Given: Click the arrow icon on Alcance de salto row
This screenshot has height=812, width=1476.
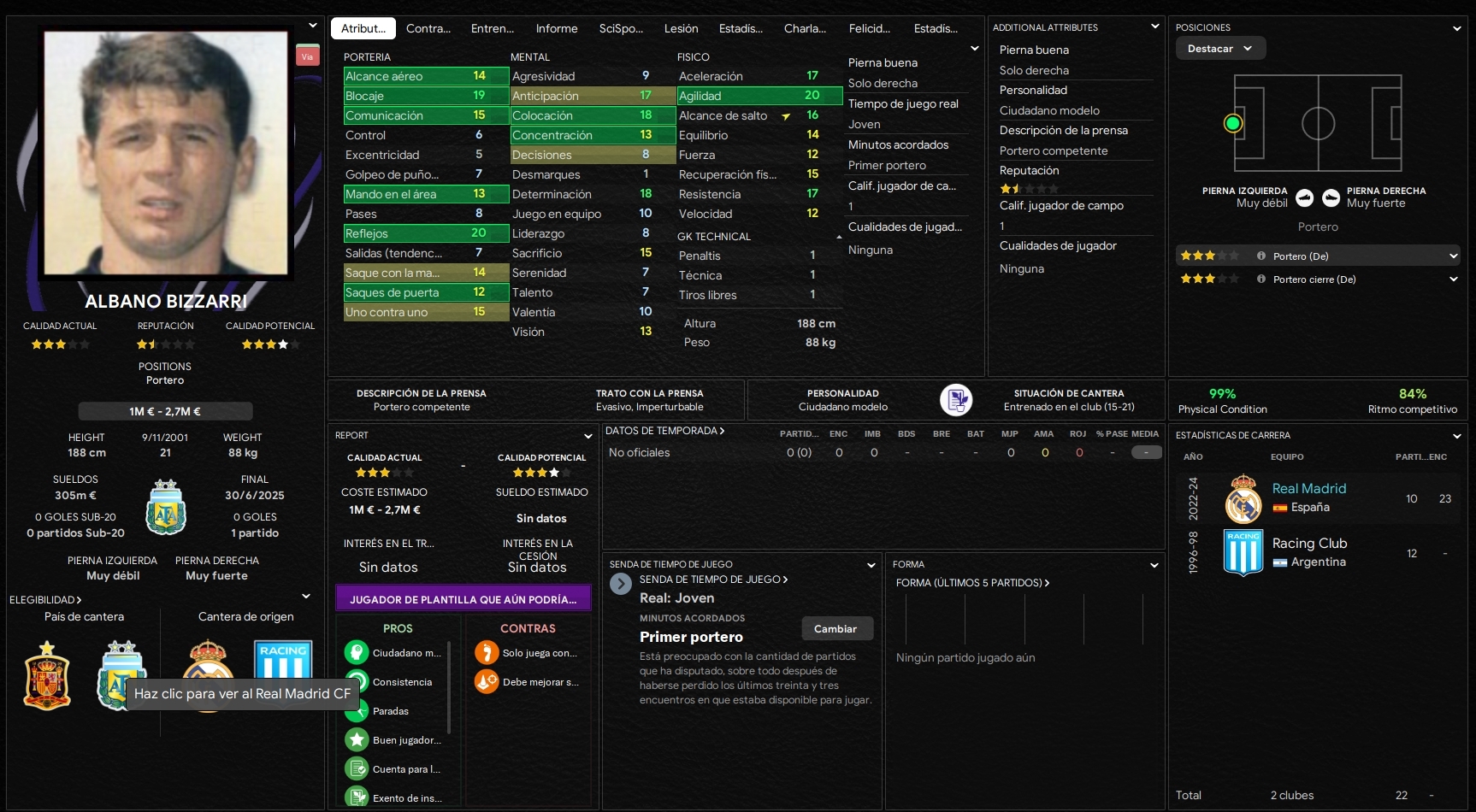Looking at the screenshot, I should (786, 116).
